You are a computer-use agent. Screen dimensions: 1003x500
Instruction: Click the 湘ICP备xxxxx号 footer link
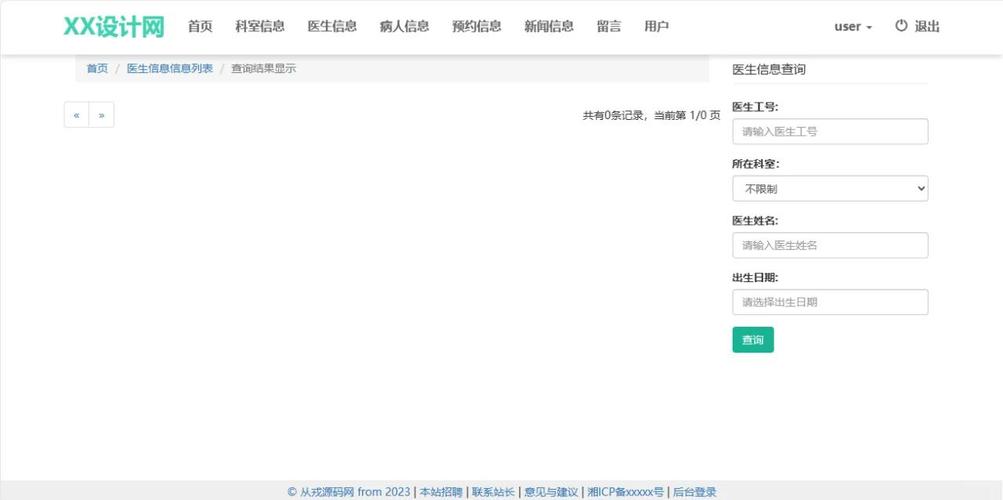(x=626, y=492)
